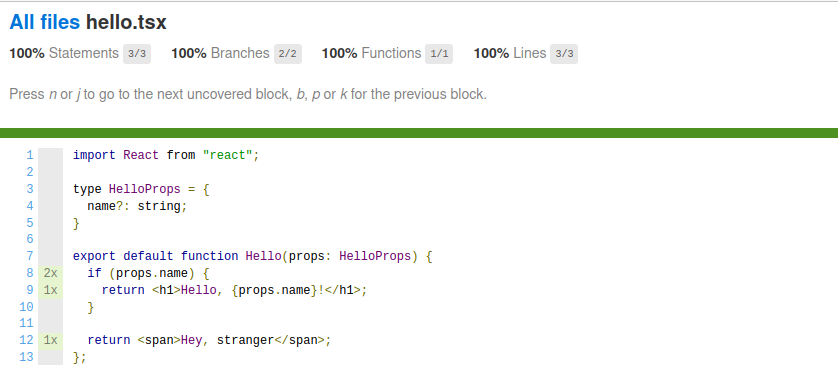Open the All files breadcrumb link

tap(44, 22)
